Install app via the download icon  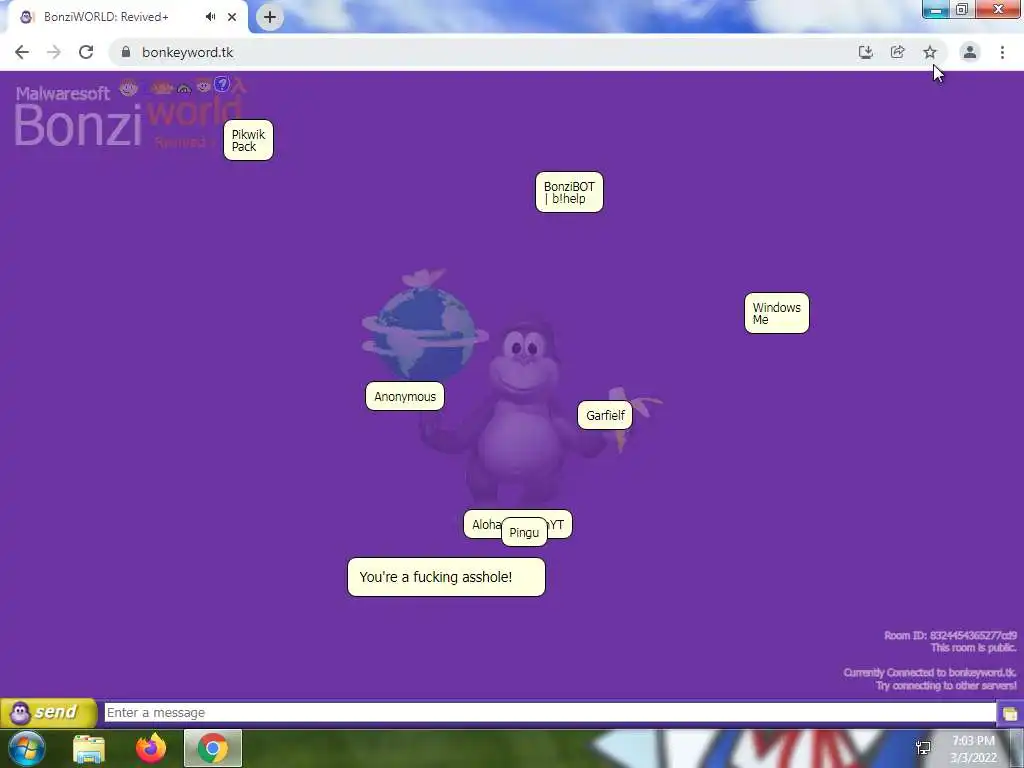(865, 52)
